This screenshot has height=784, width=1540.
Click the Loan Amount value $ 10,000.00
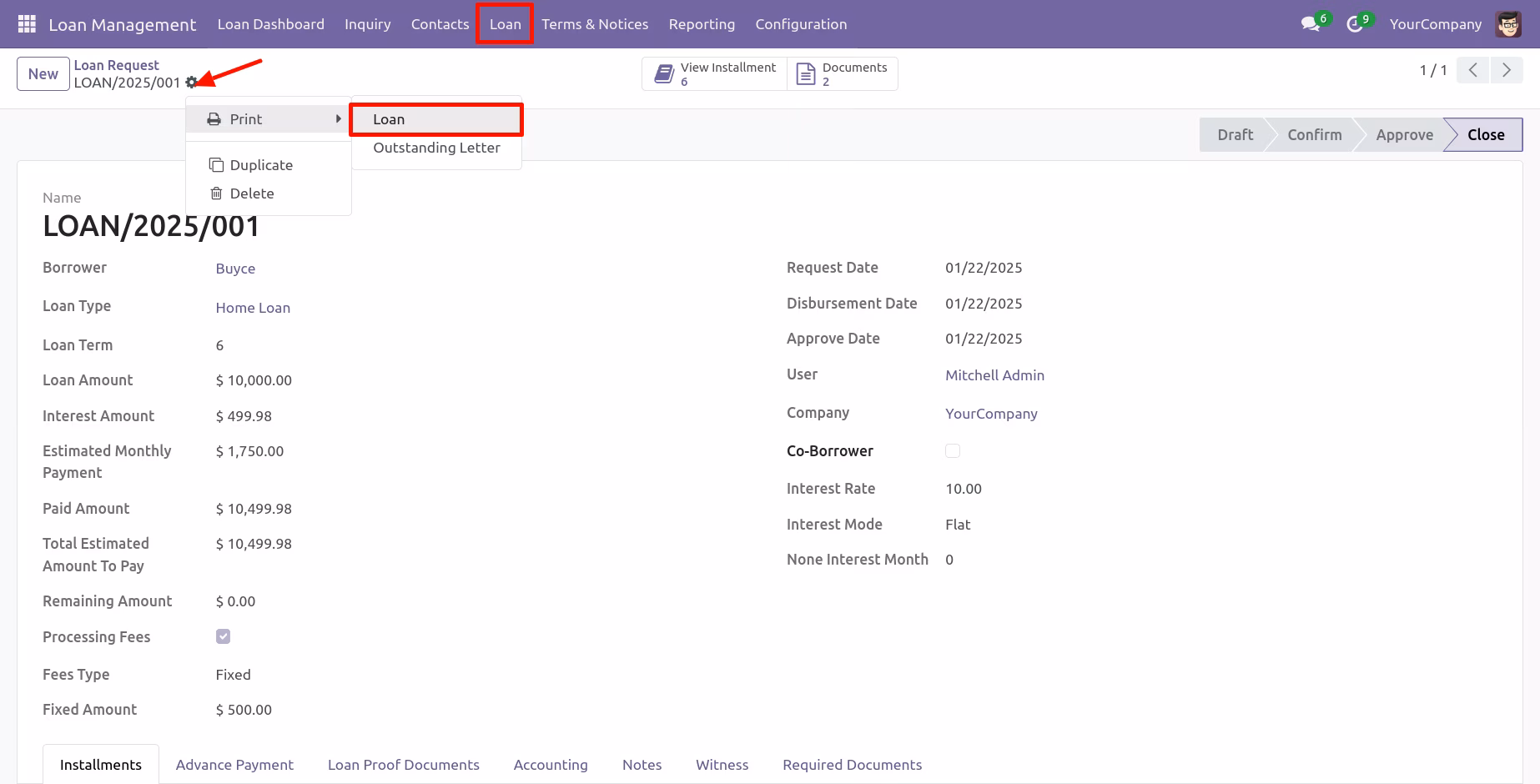pyautogui.click(x=254, y=380)
